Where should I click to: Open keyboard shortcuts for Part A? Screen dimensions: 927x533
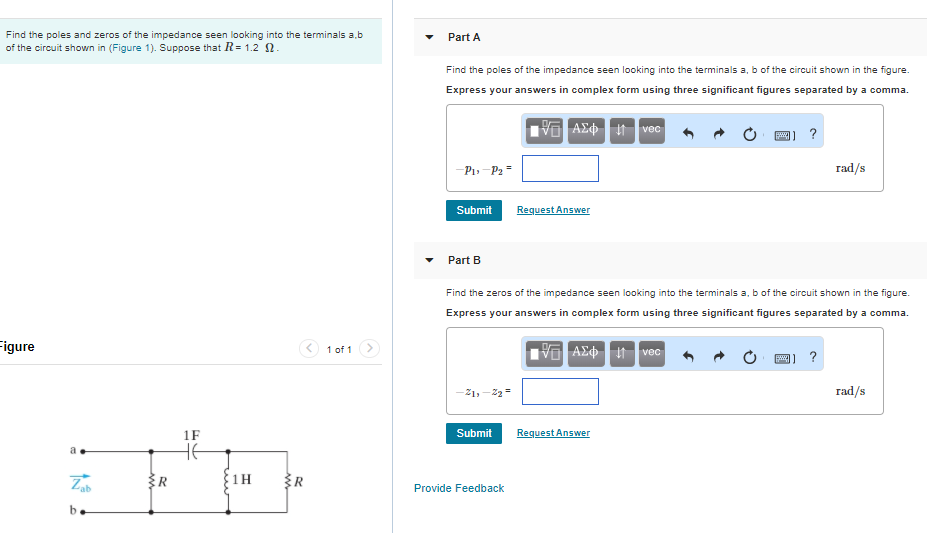pyautogui.click(x=784, y=132)
